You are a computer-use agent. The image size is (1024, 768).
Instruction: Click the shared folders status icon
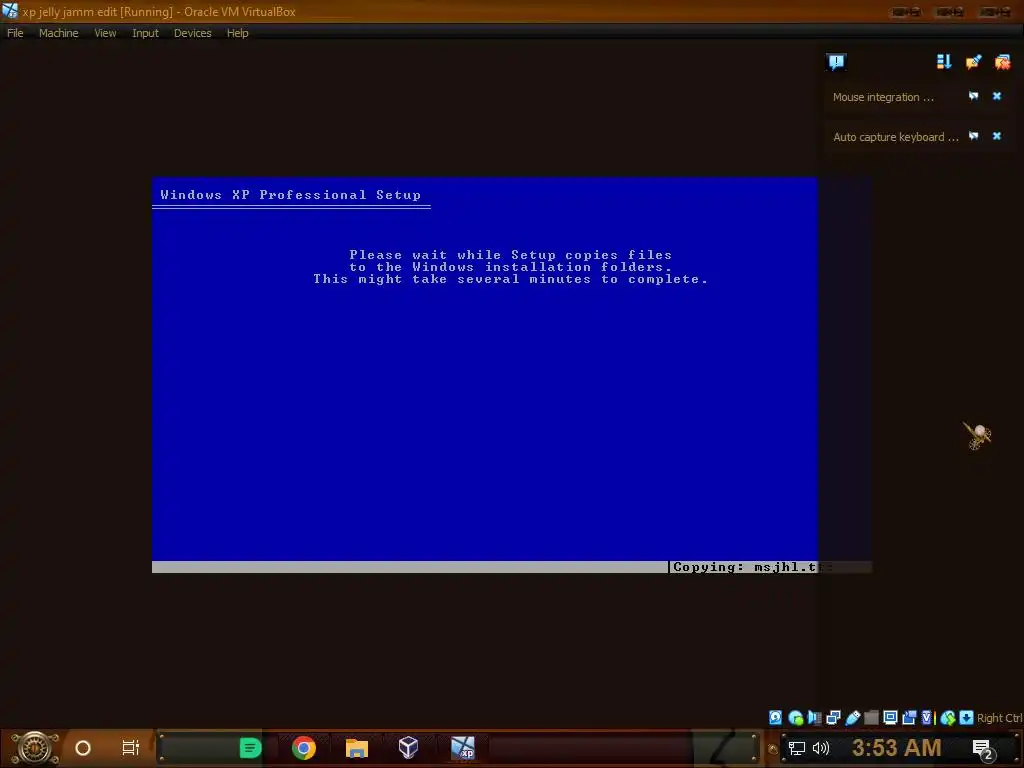tap(871, 718)
